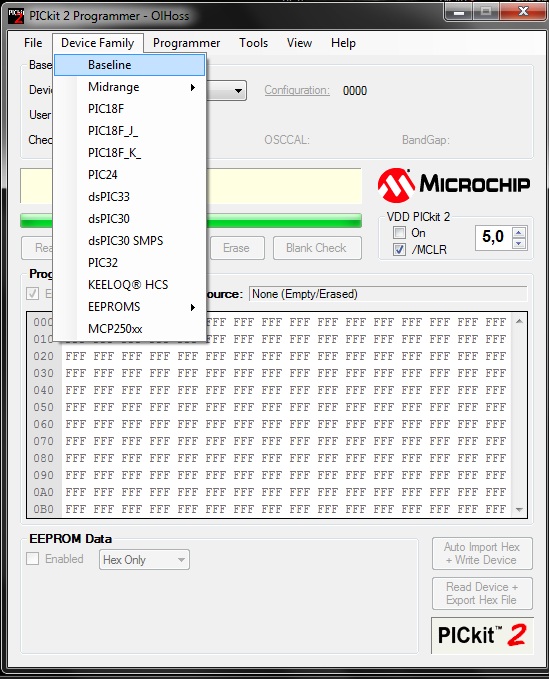Expand the Midrange submenu
Image resolution: width=549 pixels, height=679 pixels.
point(129,87)
